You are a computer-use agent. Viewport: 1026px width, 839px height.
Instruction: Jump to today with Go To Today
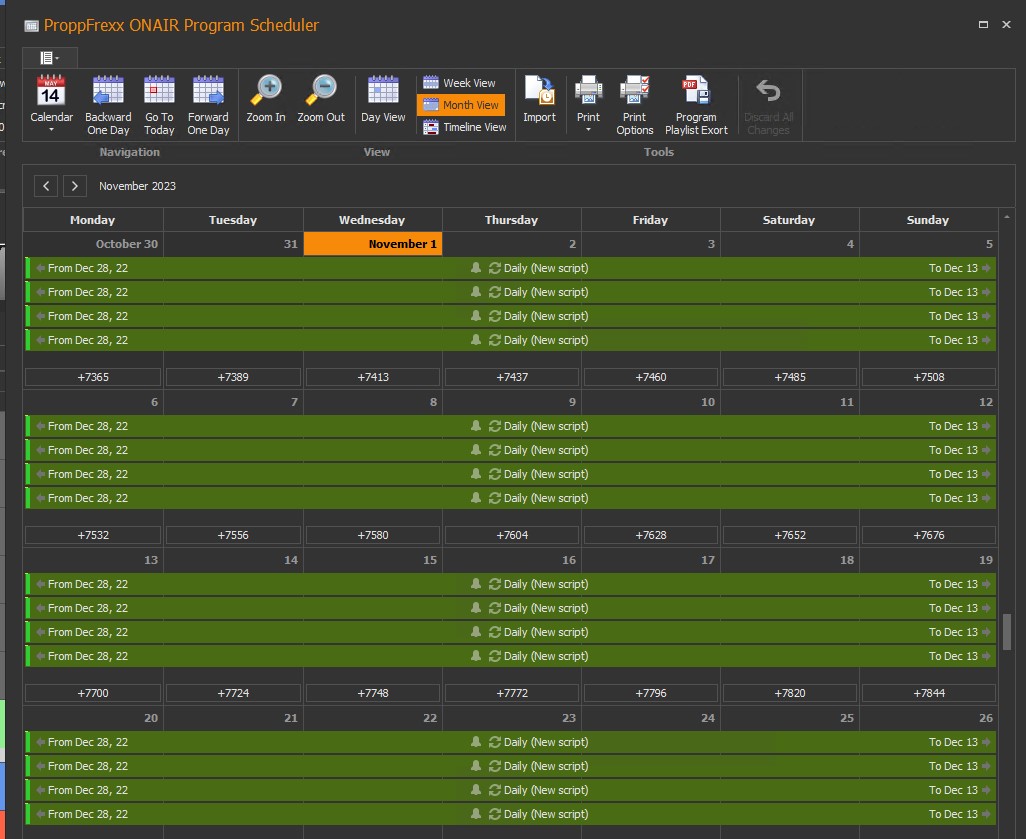[159, 92]
